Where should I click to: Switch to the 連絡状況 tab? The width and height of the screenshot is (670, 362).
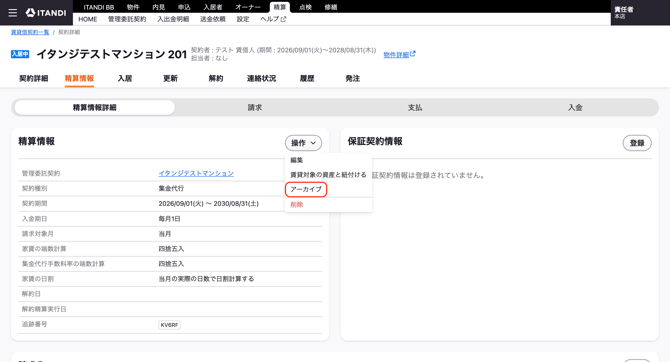point(261,79)
